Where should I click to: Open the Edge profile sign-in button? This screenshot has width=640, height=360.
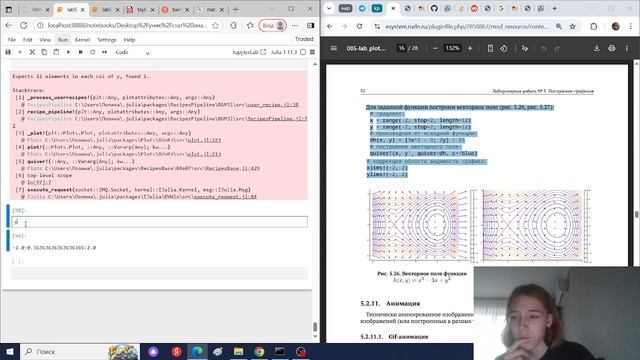273,25
